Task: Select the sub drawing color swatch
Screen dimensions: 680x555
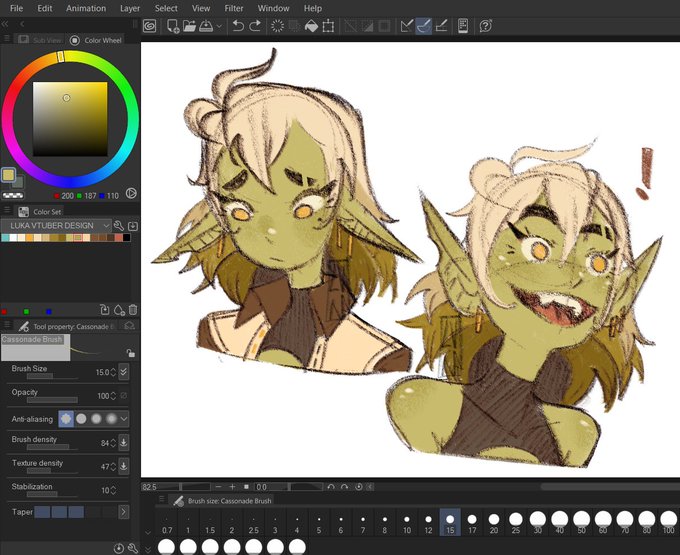Action: [19, 183]
